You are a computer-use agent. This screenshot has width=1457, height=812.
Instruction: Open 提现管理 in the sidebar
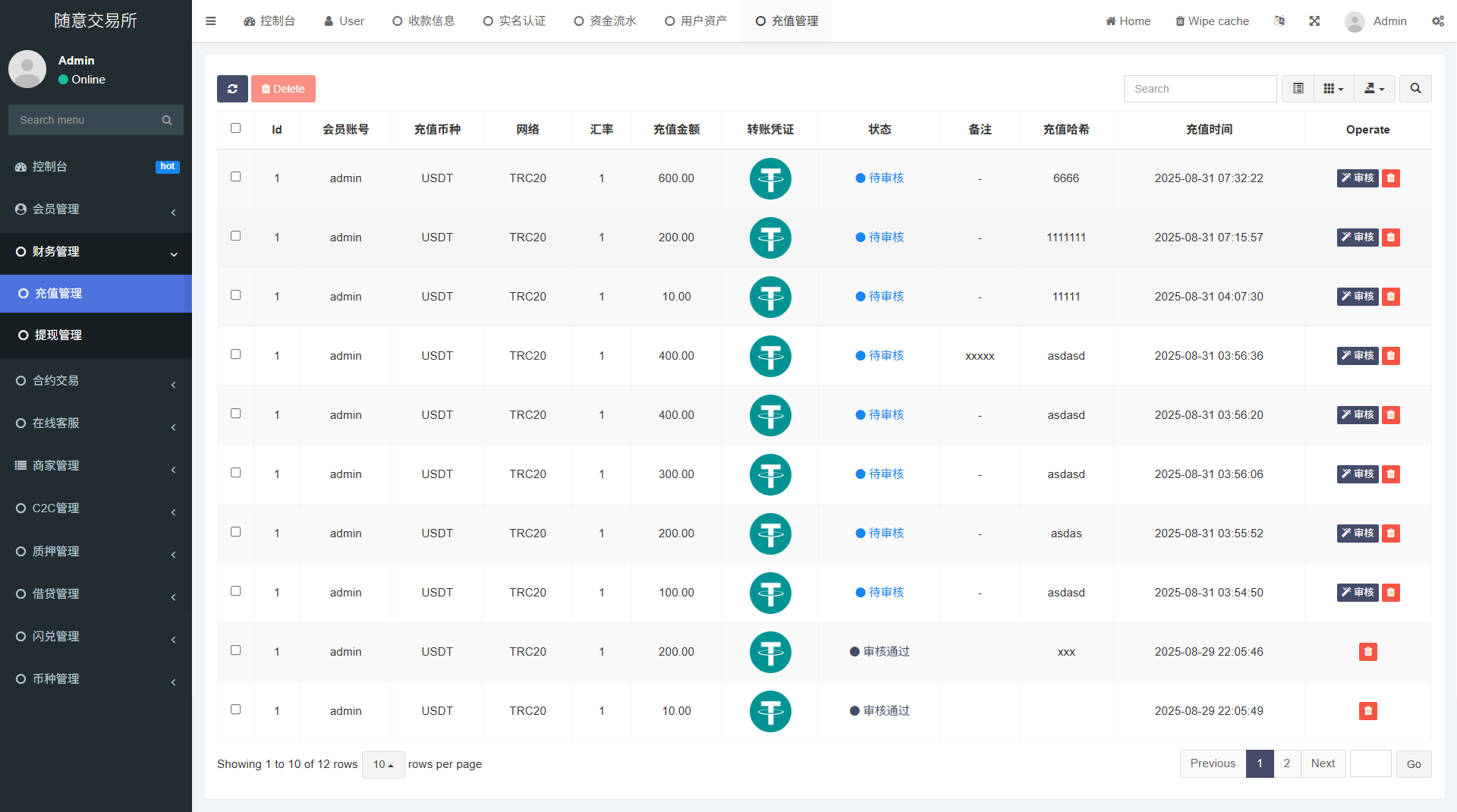pos(58,335)
